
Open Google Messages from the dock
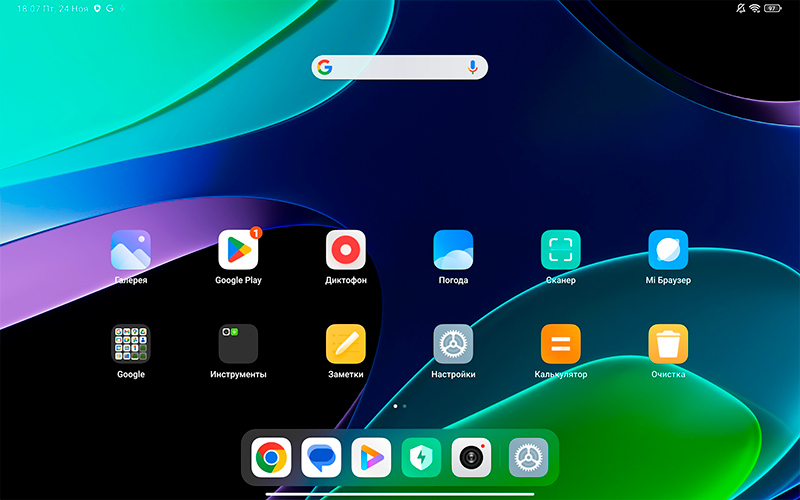pos(321,458)
